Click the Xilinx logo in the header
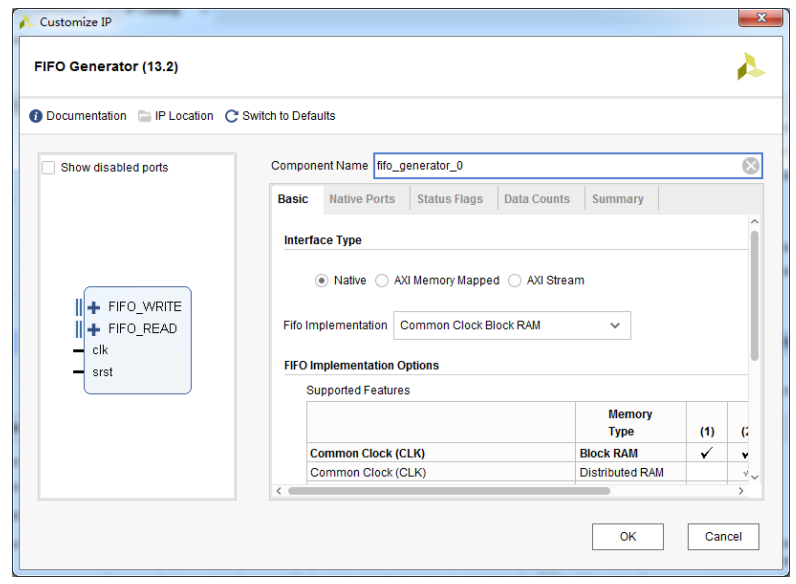Screen dimensions: 796x584 pyautogui.click(x=751, y=67)
